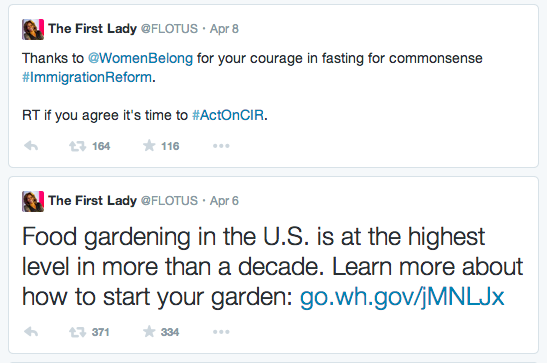Favorite the food gardening tweet
547x363 pixels.
pos(149,331)
